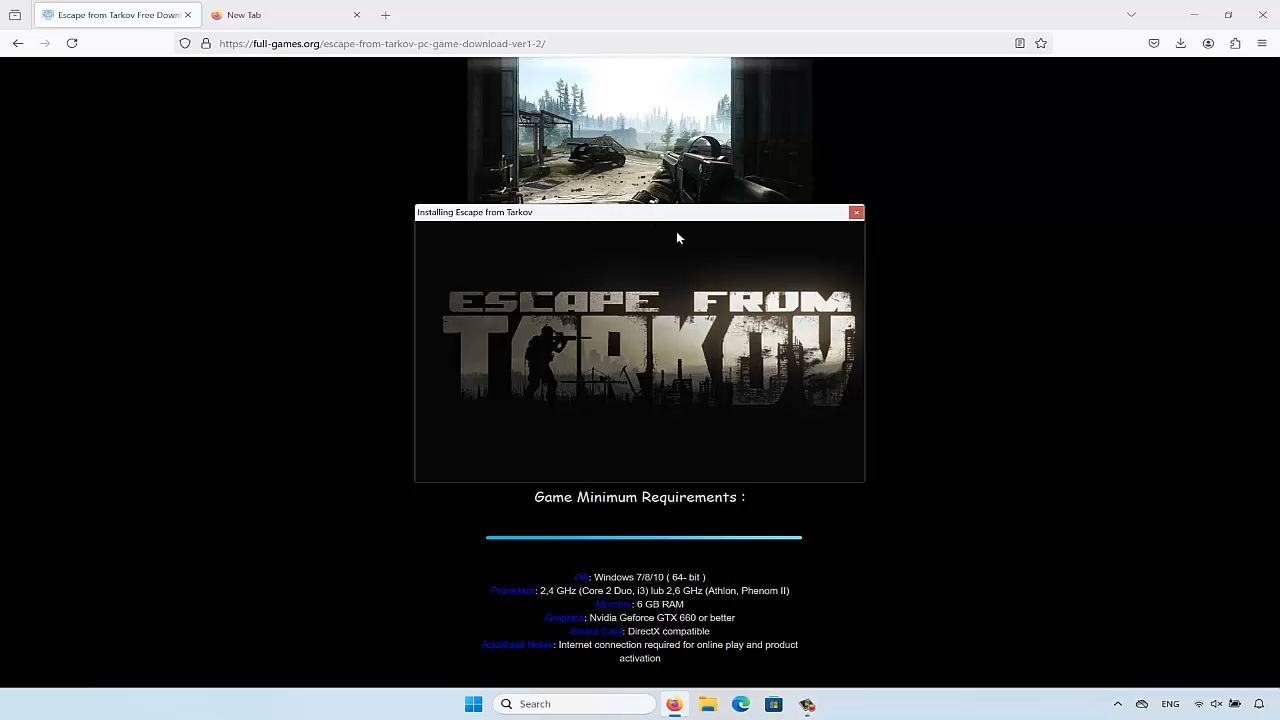The width and height of the screenshot is (1280, 720).
Task: Open the installer app icon on taskbar
Action: [x=807, y=704]
